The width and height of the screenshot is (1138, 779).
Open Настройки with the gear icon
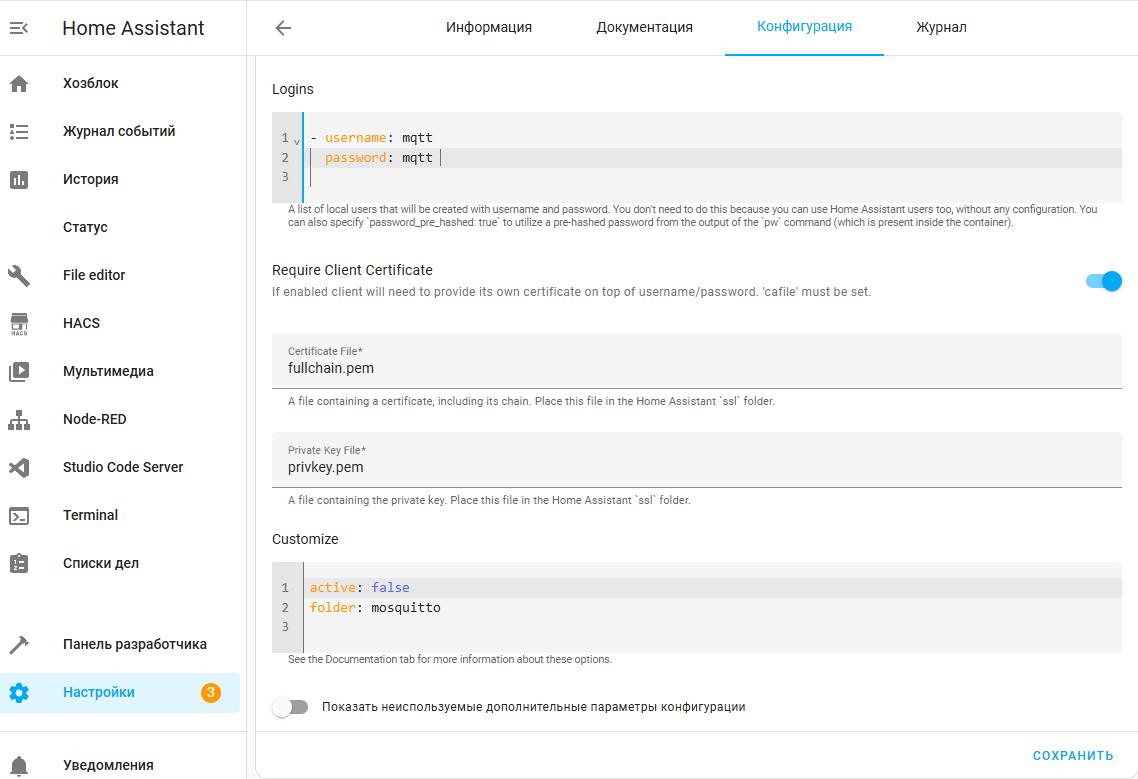[96, 692]
